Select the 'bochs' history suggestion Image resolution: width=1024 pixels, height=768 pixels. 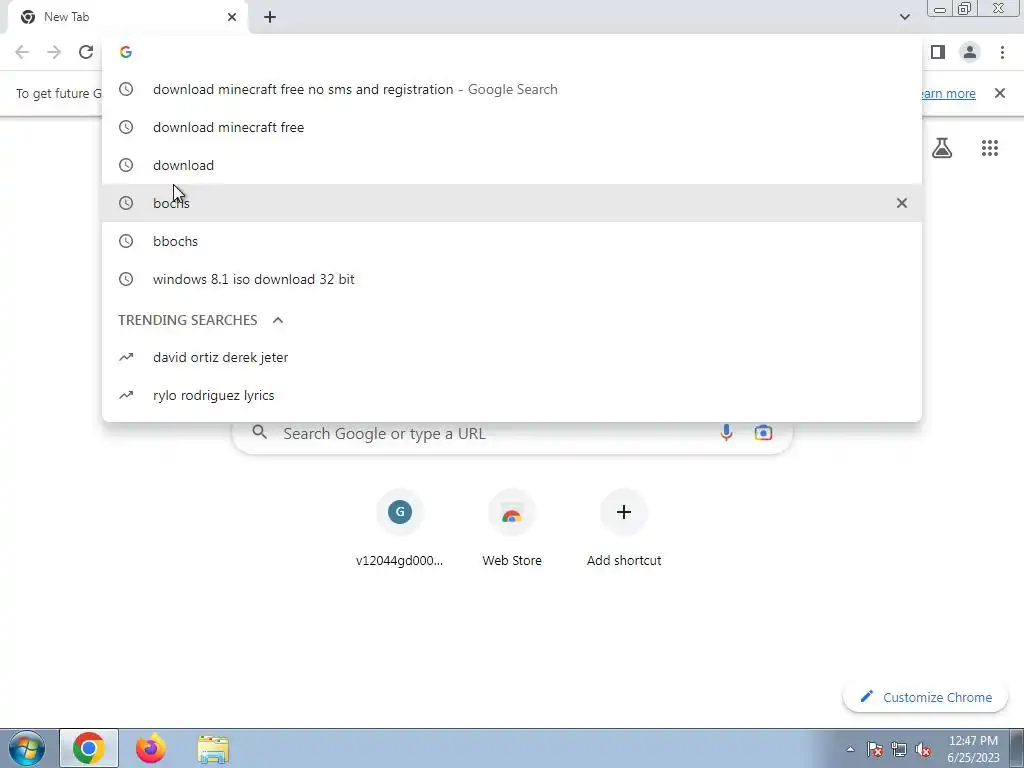click(512, 203)
